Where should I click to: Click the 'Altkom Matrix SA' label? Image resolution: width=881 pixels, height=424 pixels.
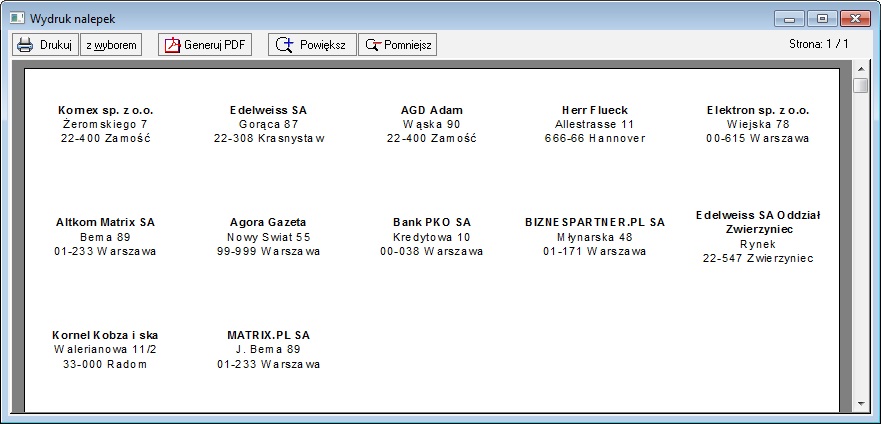click(105, 222)
